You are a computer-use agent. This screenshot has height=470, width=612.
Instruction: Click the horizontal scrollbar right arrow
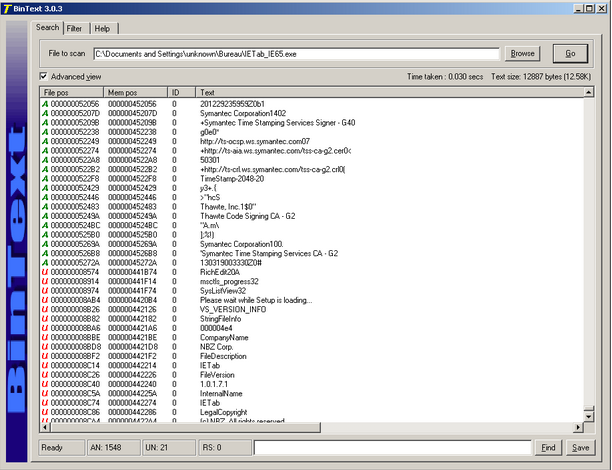tap(578, 427)
